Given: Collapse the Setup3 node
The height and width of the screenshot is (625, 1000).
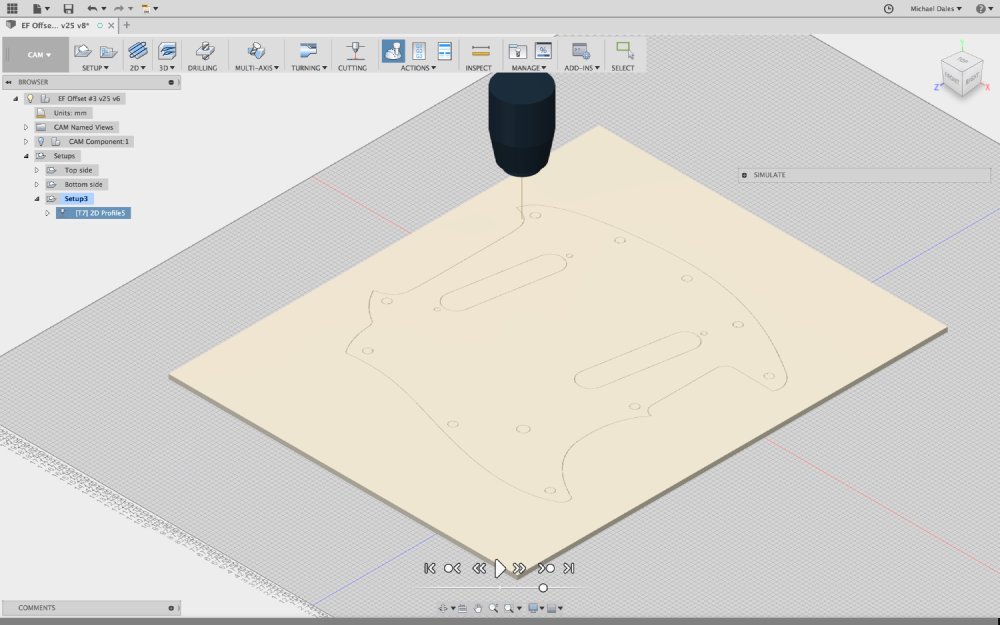Looking at the screenshot, I should point(36,199).
